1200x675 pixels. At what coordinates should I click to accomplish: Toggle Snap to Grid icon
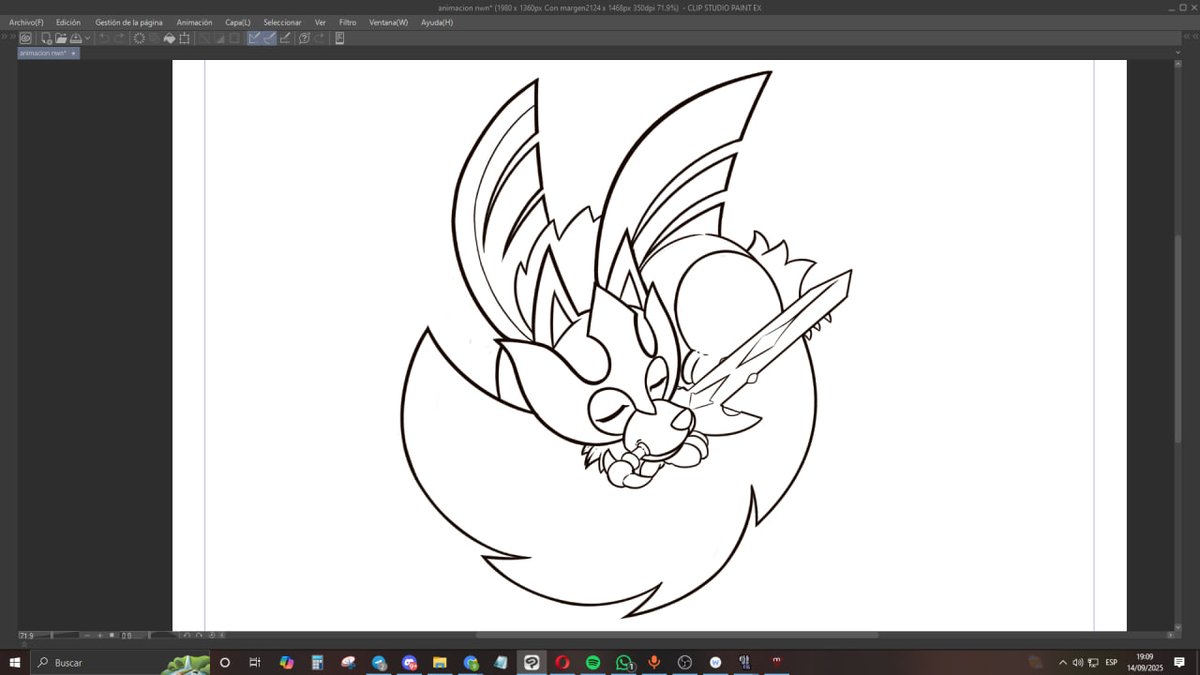(x=285, y=38)
